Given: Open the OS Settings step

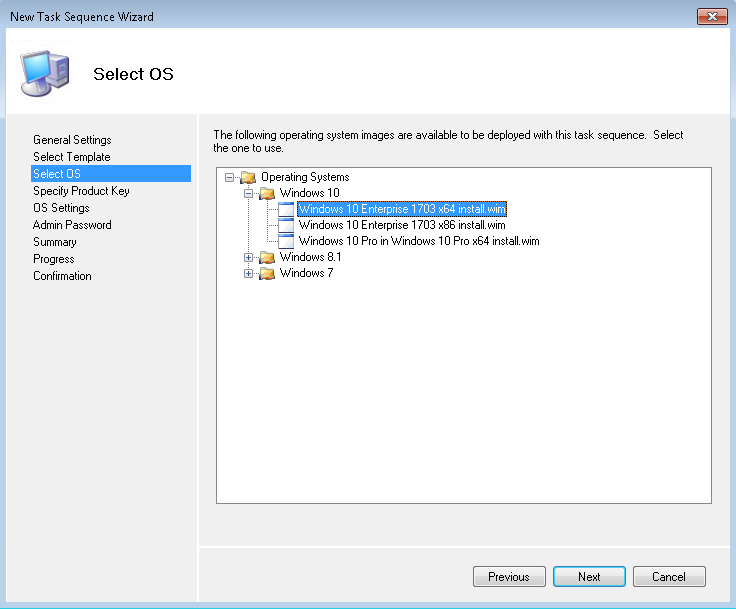Looking at the screenshot, I should click(61, 208).
